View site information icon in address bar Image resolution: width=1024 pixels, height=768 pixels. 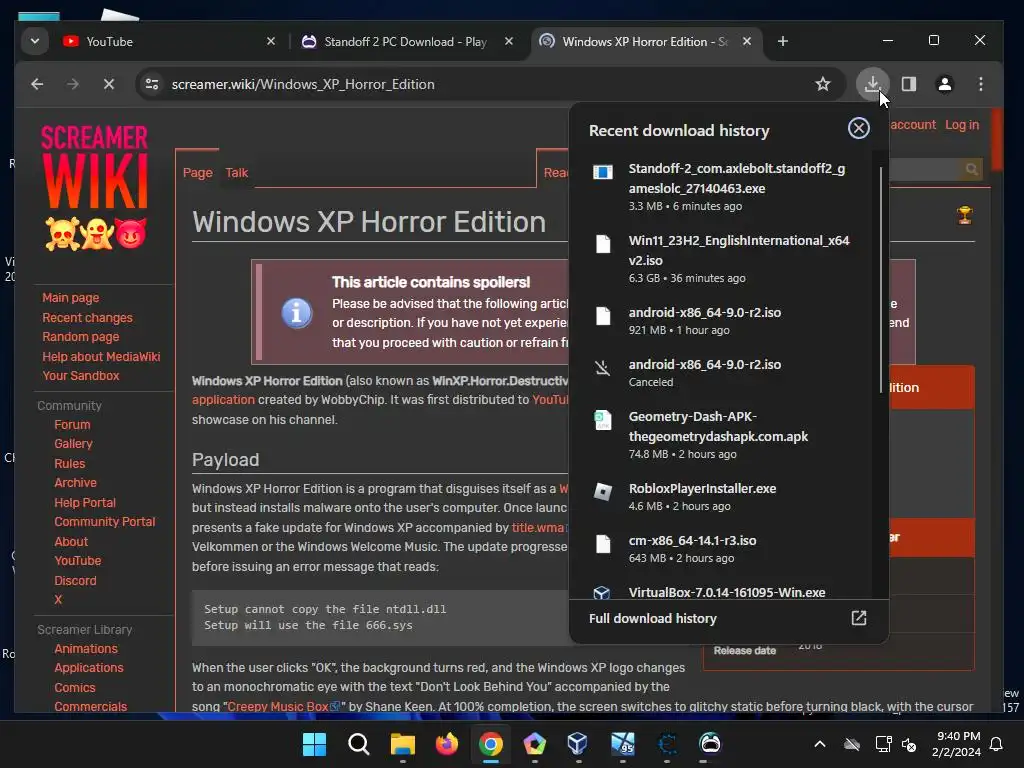tap(152, 84)
